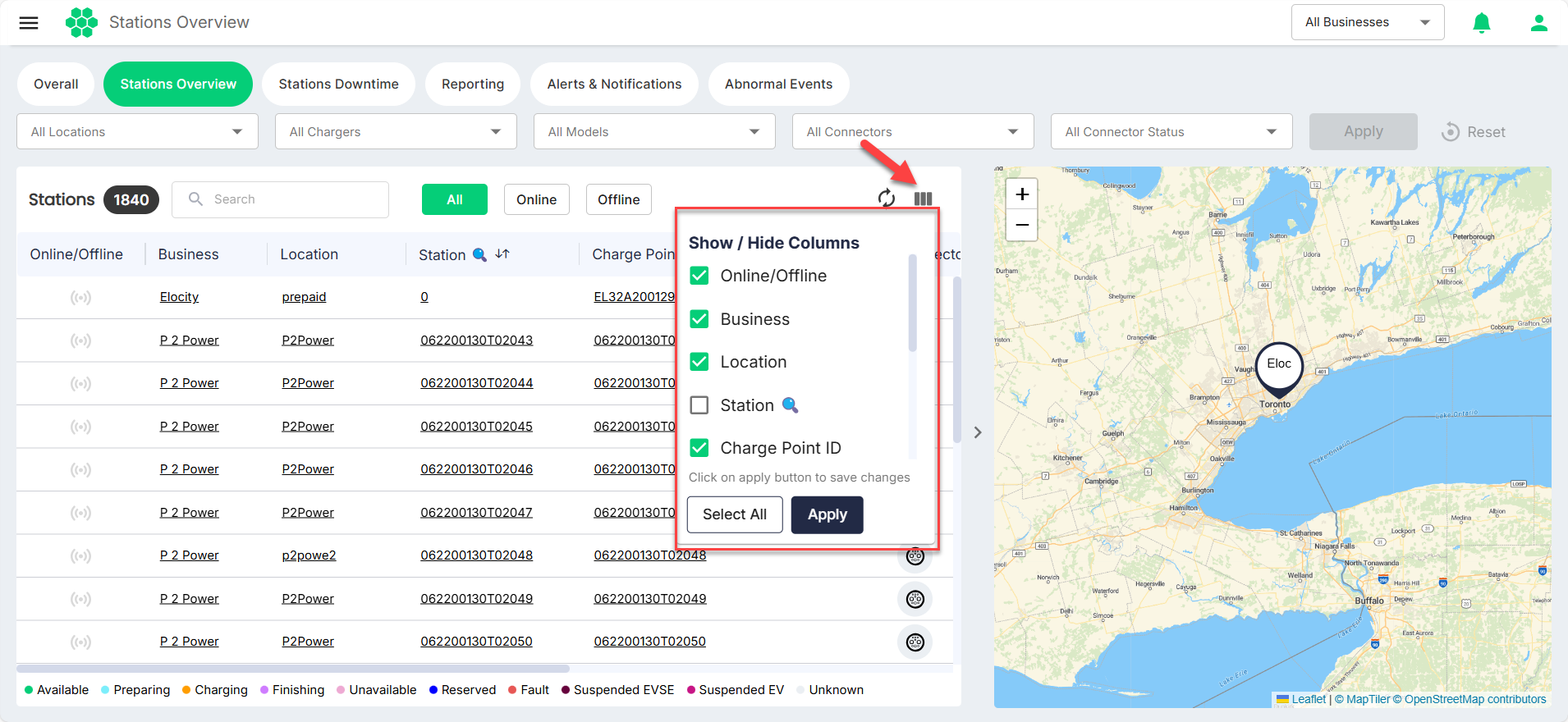
Task: Sort by the Station column arrows
Action: tap(502, 254)
